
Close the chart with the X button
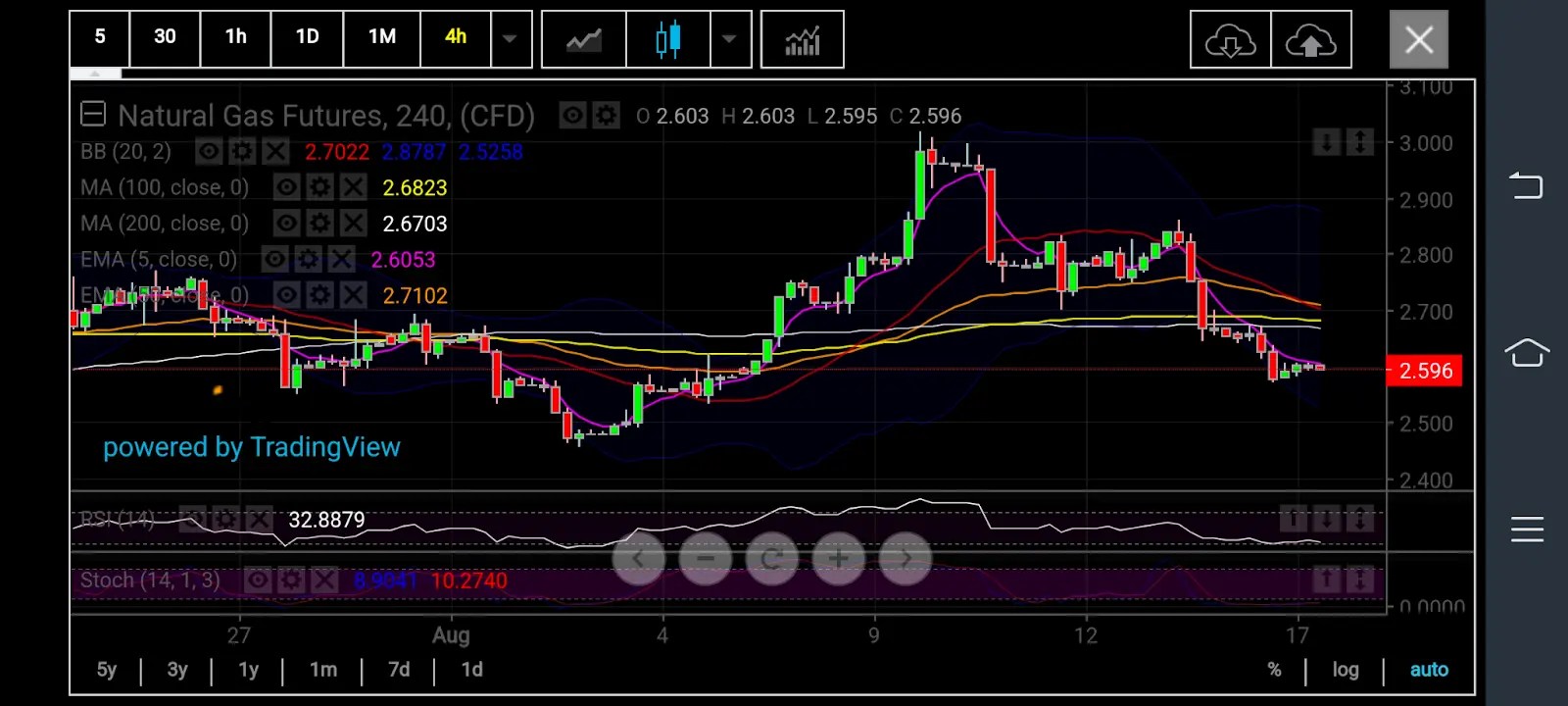click(x=1418, y=39)
